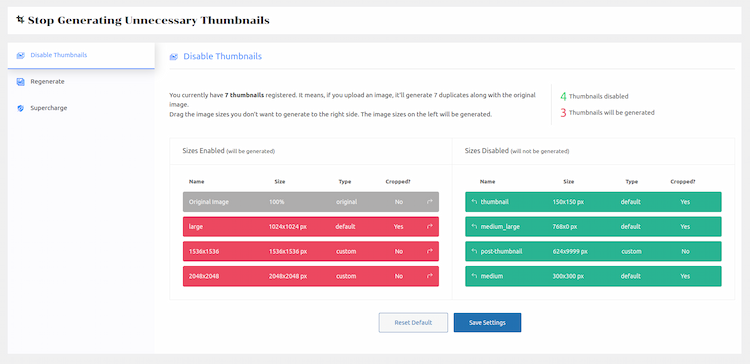Screen dimensions: 750x364
Task: Click the Reset Default button
Action: click(x=413, y=322)
